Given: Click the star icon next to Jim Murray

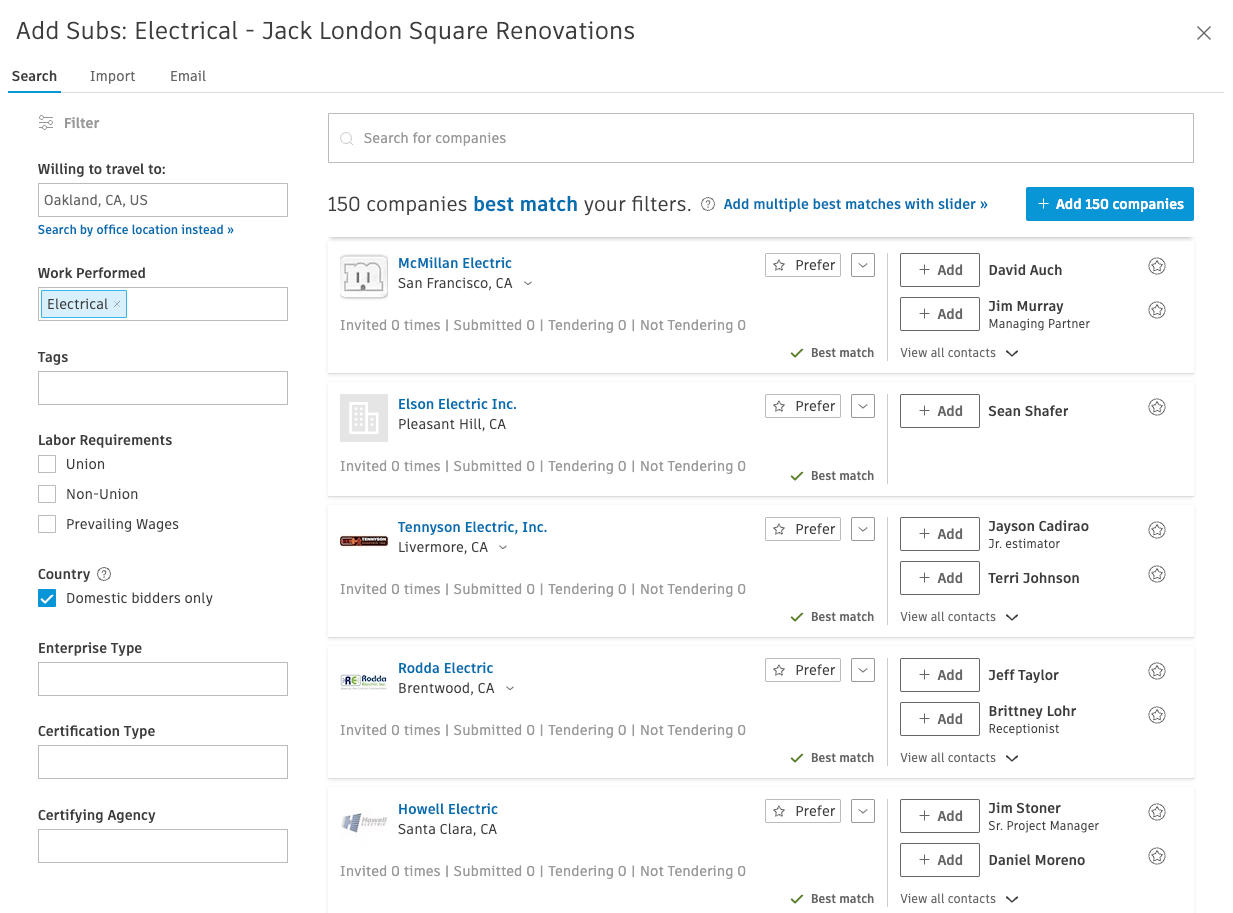Looking at the screenshot, I should point(1157,310).
